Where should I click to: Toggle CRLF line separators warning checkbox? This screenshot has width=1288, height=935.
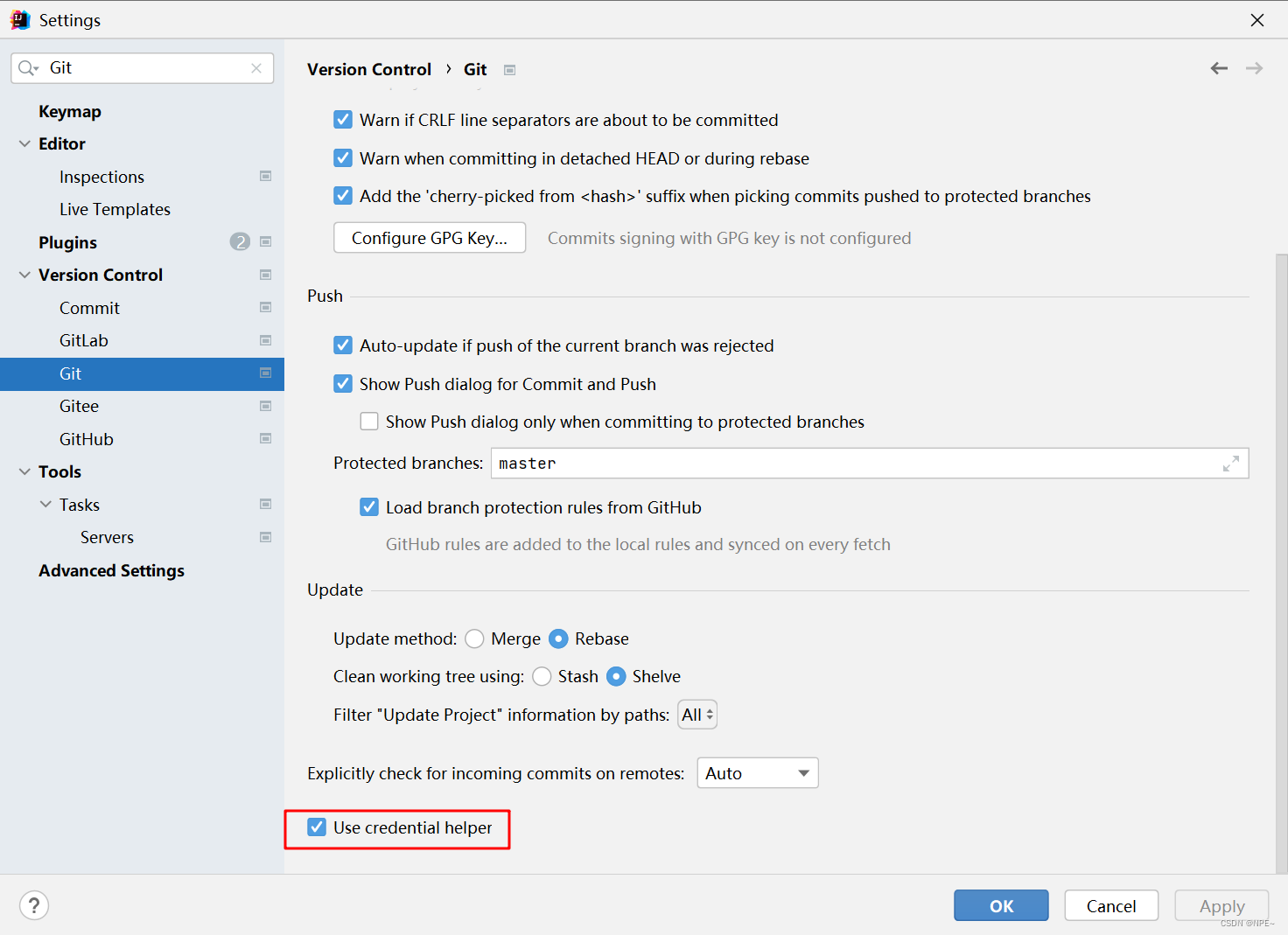(343, 120)
